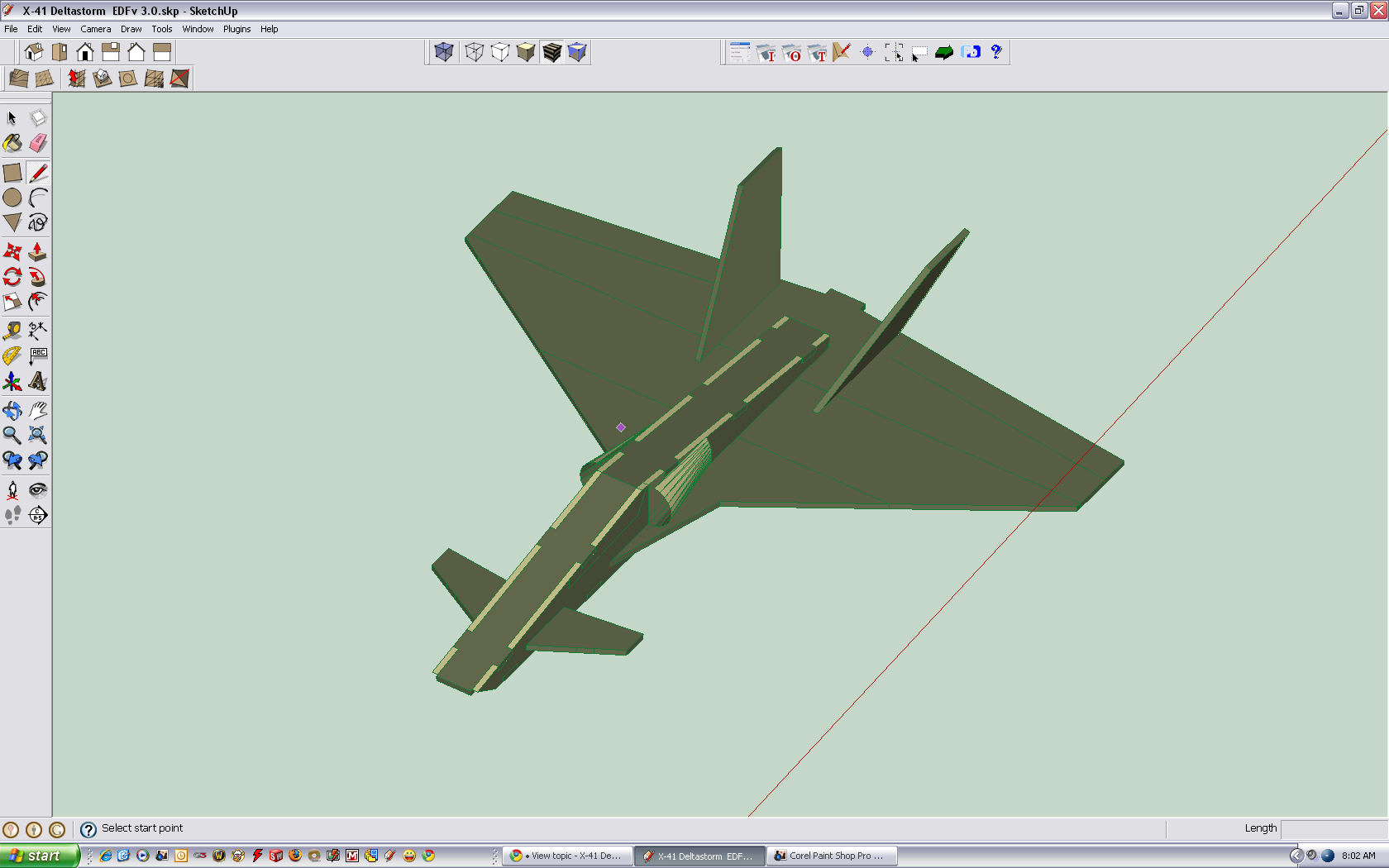Click the Zoom Extents tool

point(38,436)
